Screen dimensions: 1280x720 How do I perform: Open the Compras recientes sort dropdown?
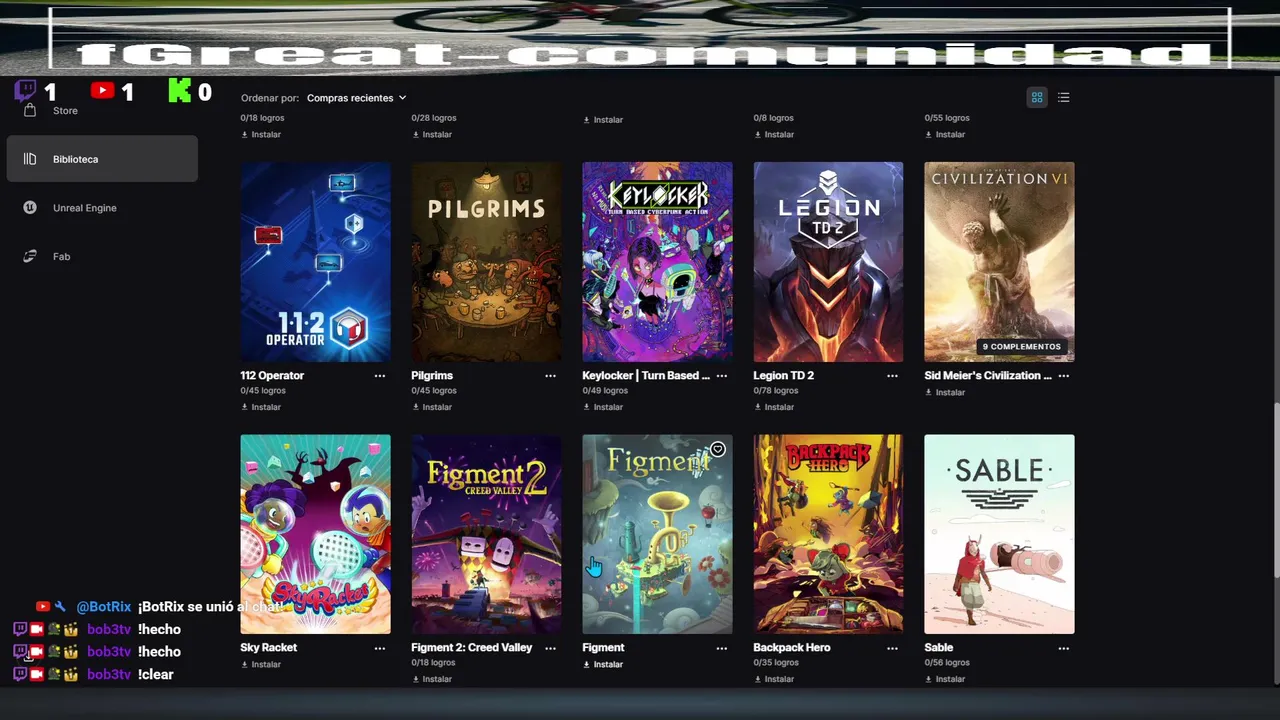pos(357,98)
